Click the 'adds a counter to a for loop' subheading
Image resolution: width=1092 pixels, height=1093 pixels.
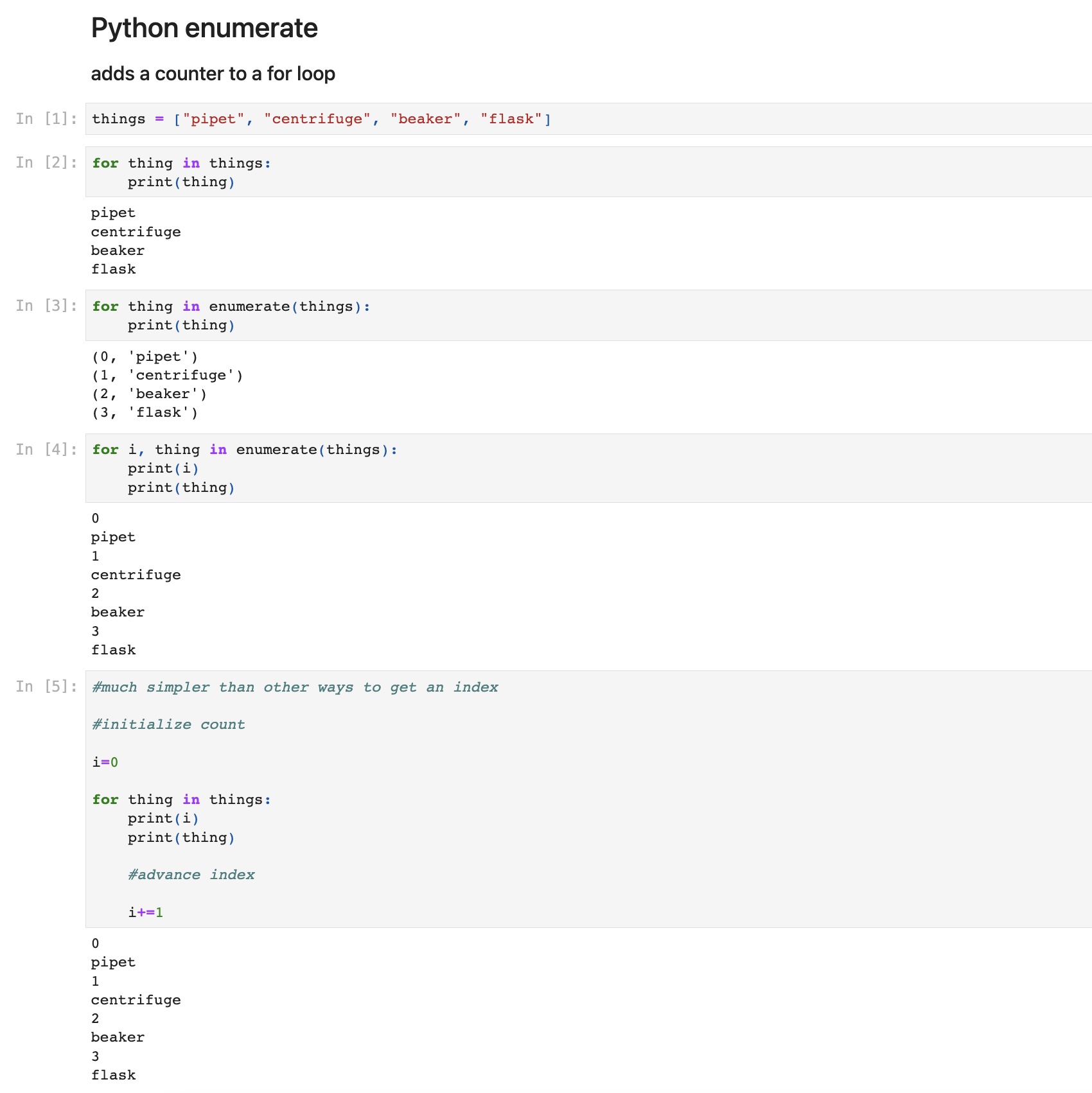(x=213, y=74)
